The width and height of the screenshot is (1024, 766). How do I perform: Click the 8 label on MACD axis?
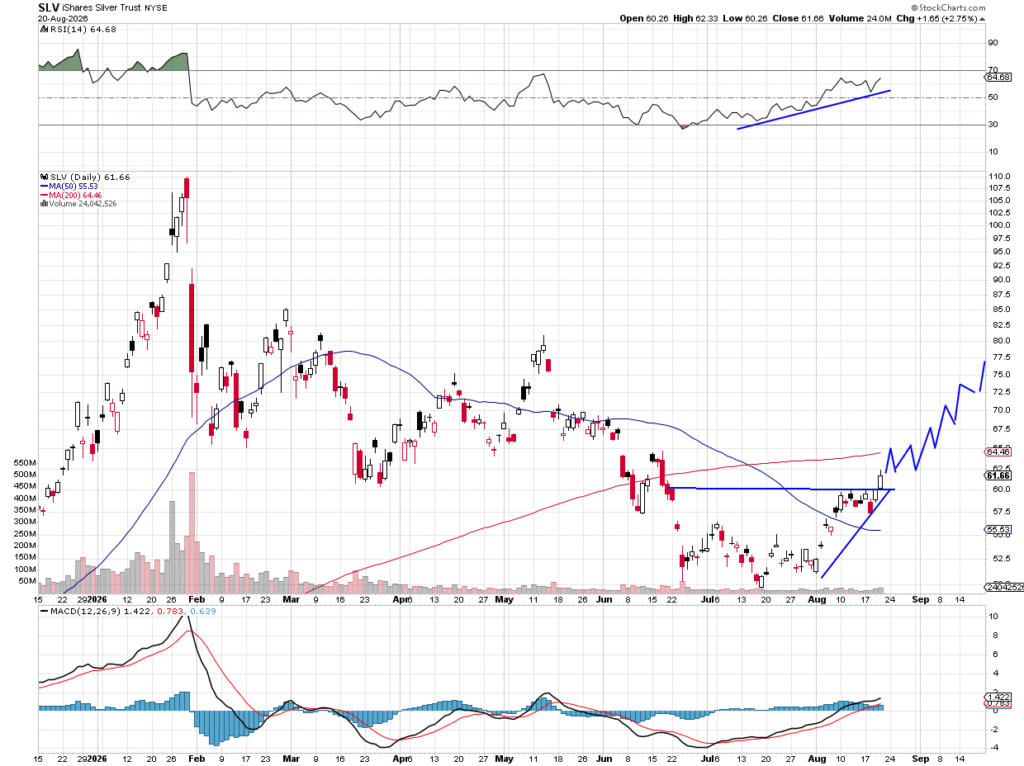pyautogui.click(x=993, y=635)
